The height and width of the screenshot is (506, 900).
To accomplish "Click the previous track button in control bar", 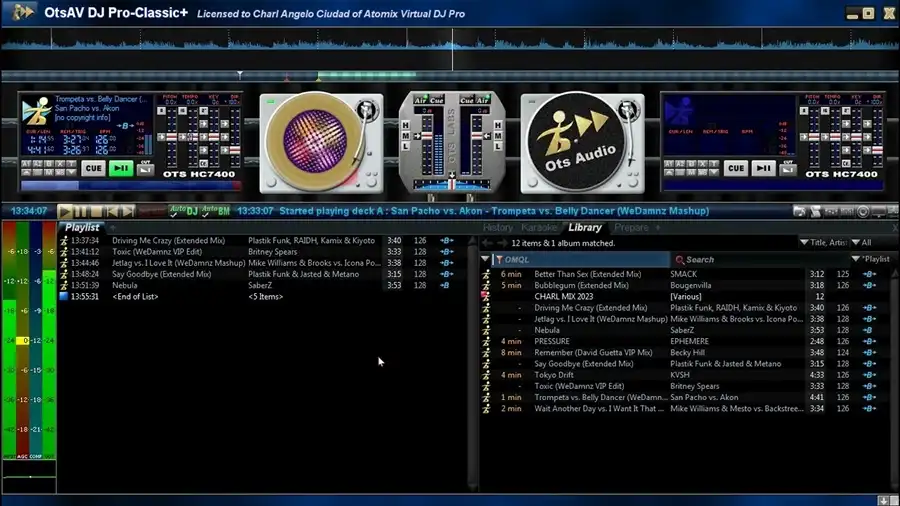I will (112, 211).
